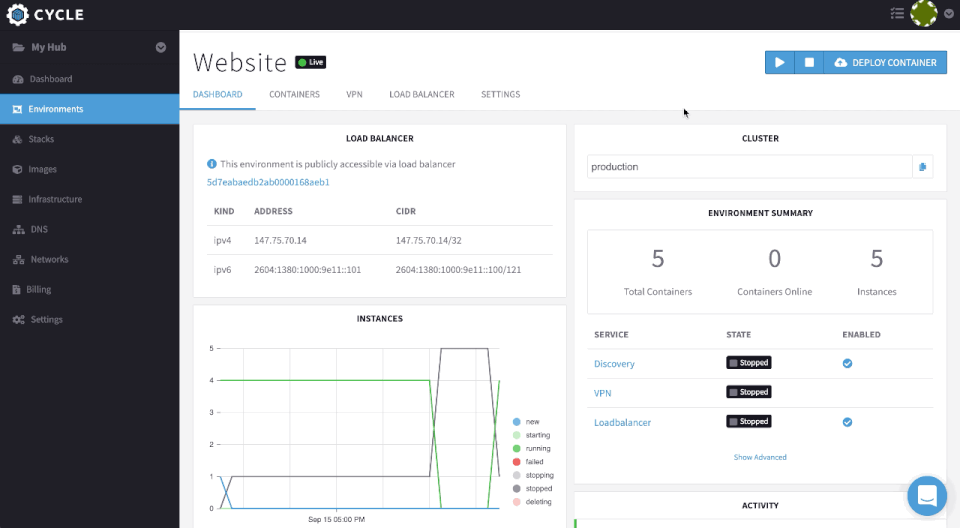Click the DNS sitemap icon
Viewport: 960px width, 528px height.
tap(18, 229)
